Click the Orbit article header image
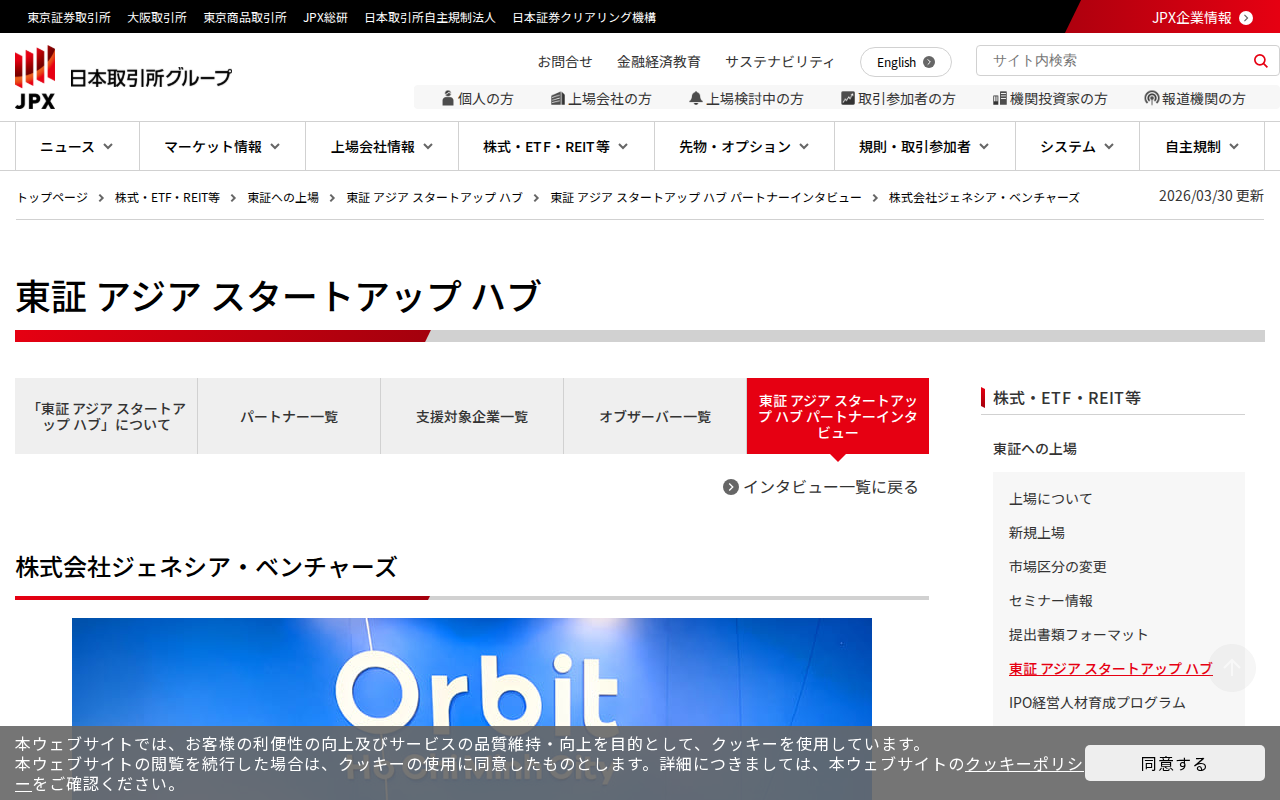The width and height of the screenshot is (1280, 800). tap(472, 709)
